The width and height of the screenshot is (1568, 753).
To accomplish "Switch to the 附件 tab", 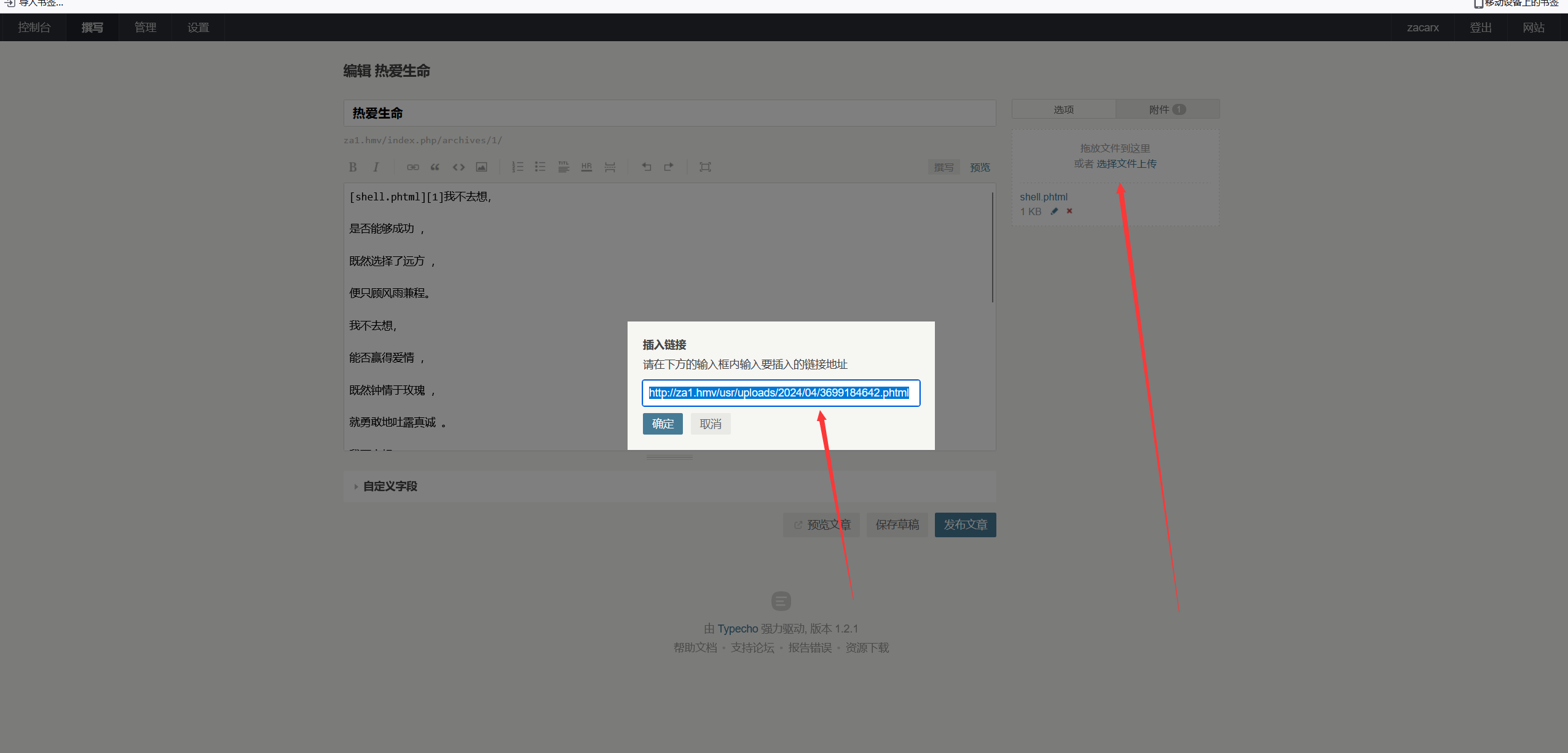I will pyautogui.click(x=1167, y=109).
